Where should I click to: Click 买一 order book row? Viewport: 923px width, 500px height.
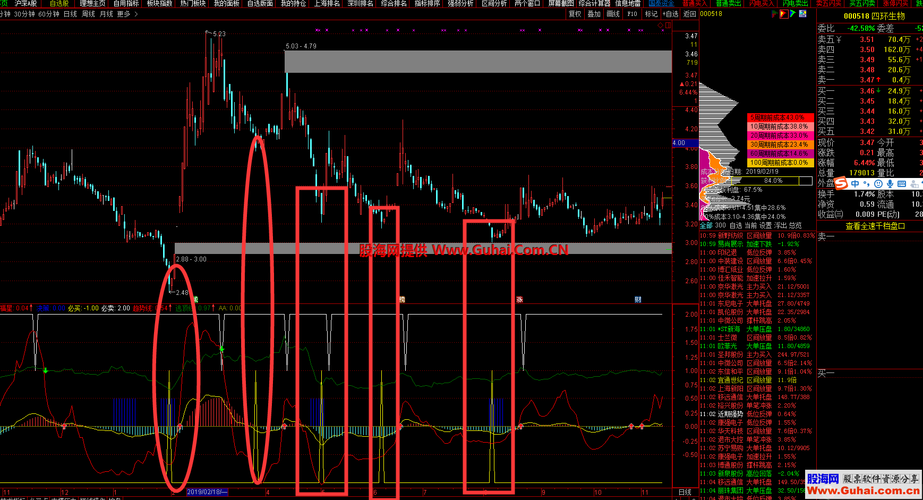(x=869, y=91)
